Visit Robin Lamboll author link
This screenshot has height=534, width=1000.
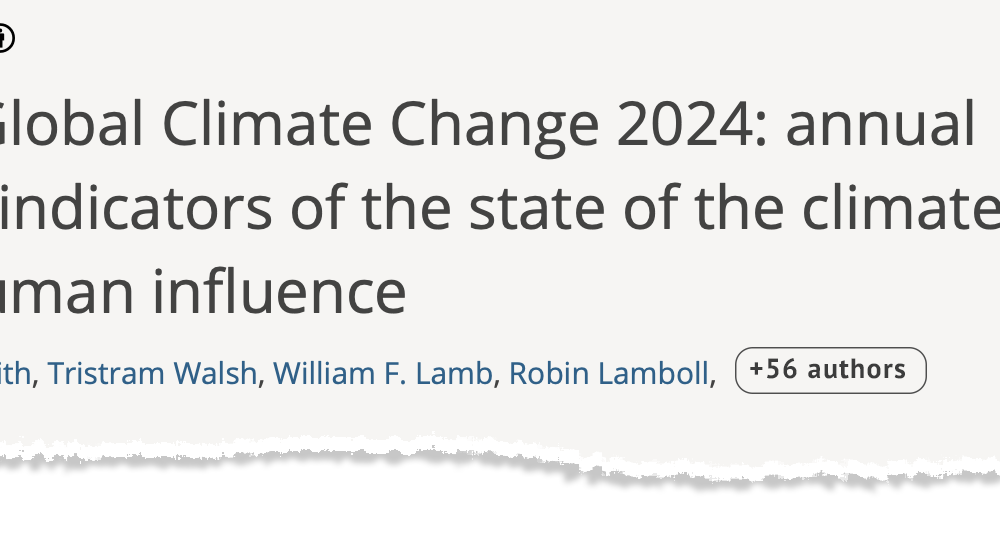[x=609, y=373]
